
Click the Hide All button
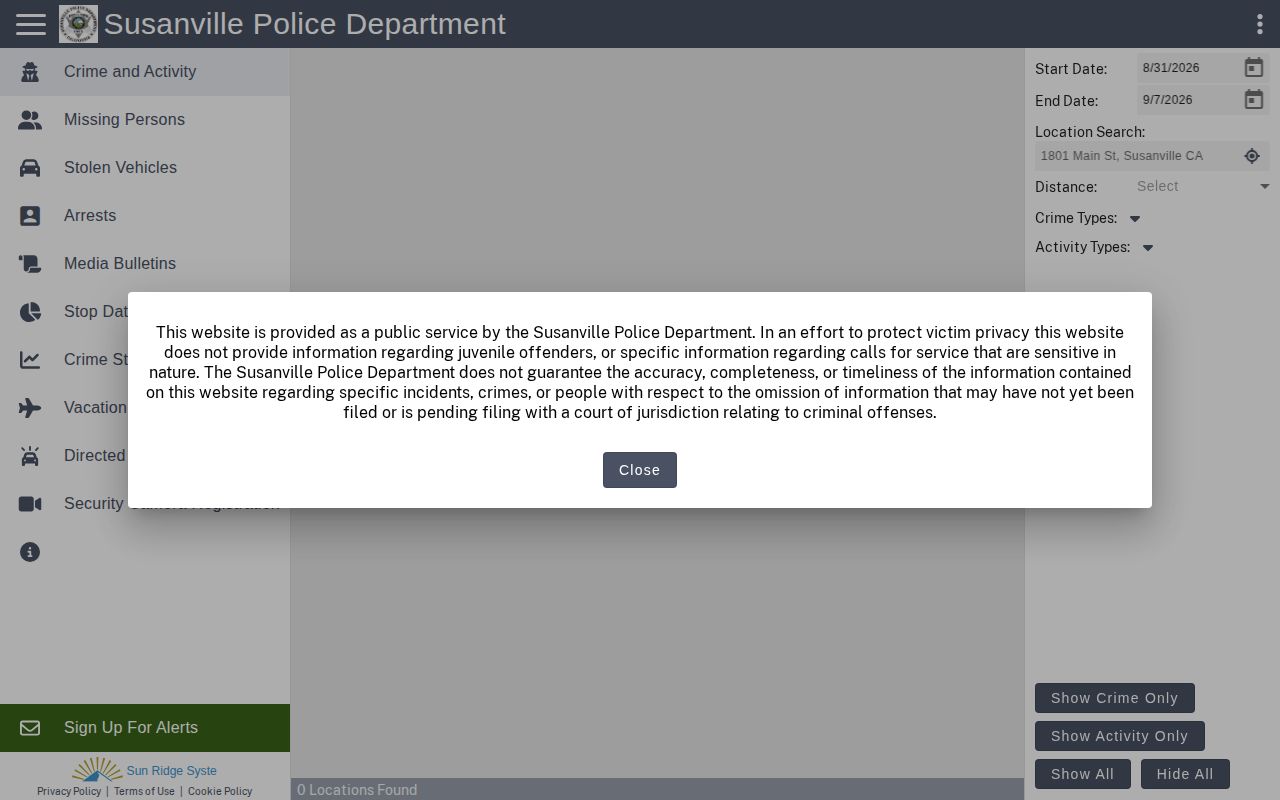[x=1185, y=774]
